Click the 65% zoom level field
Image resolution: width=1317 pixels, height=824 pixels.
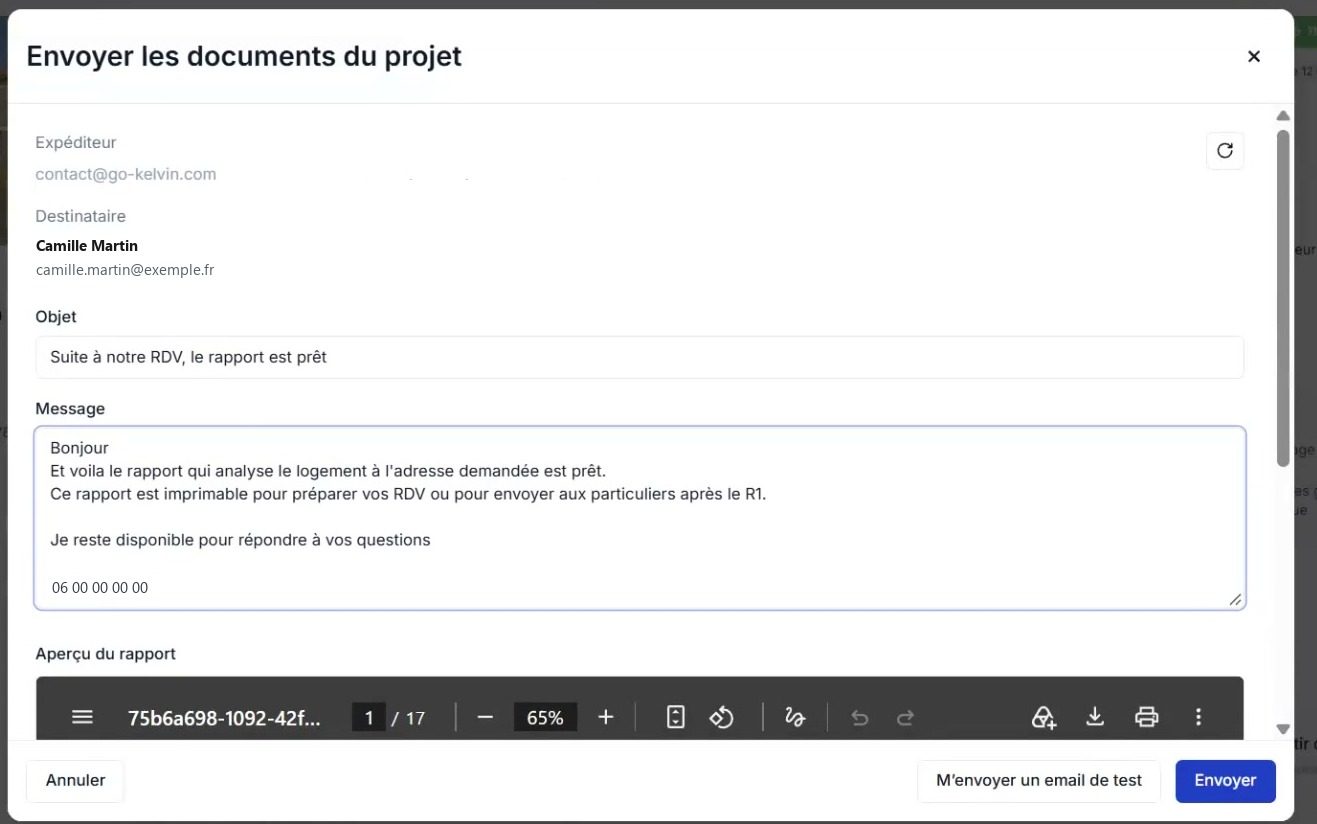[545, 717]
